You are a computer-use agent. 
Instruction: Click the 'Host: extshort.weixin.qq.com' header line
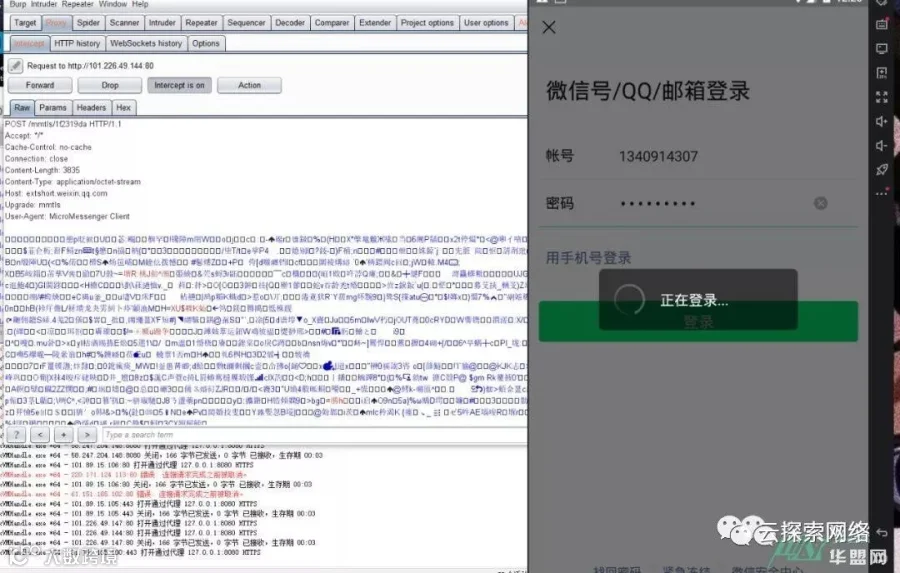click(56, 193)
